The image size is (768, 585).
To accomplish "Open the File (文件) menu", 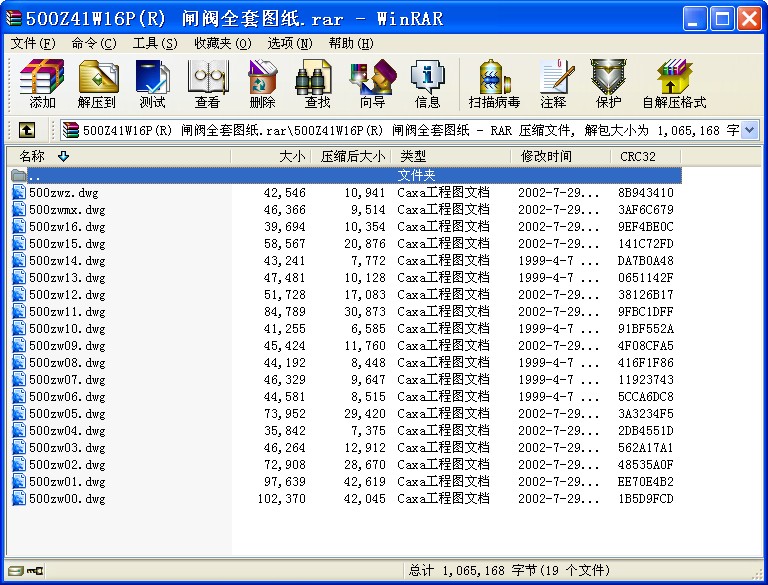I will tap(33, 43).
